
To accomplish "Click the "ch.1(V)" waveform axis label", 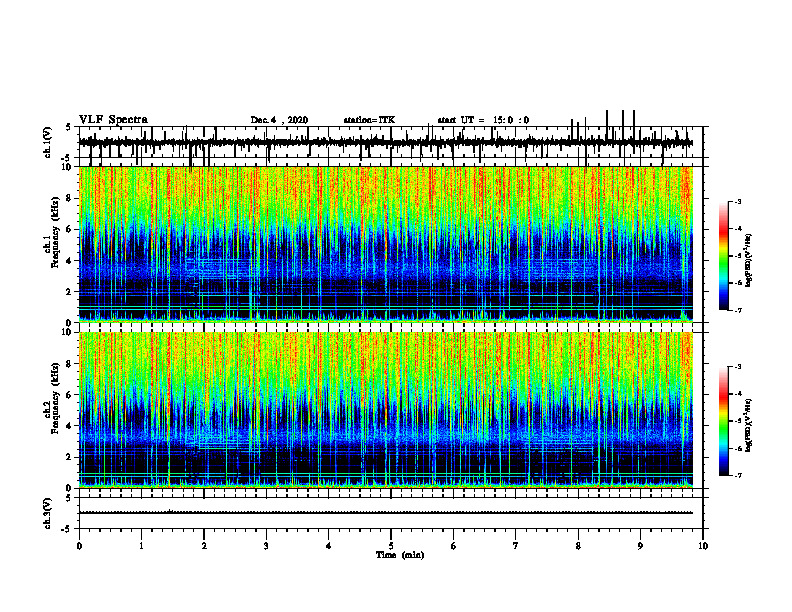I will pyautogui.click(x=48, y=142).
